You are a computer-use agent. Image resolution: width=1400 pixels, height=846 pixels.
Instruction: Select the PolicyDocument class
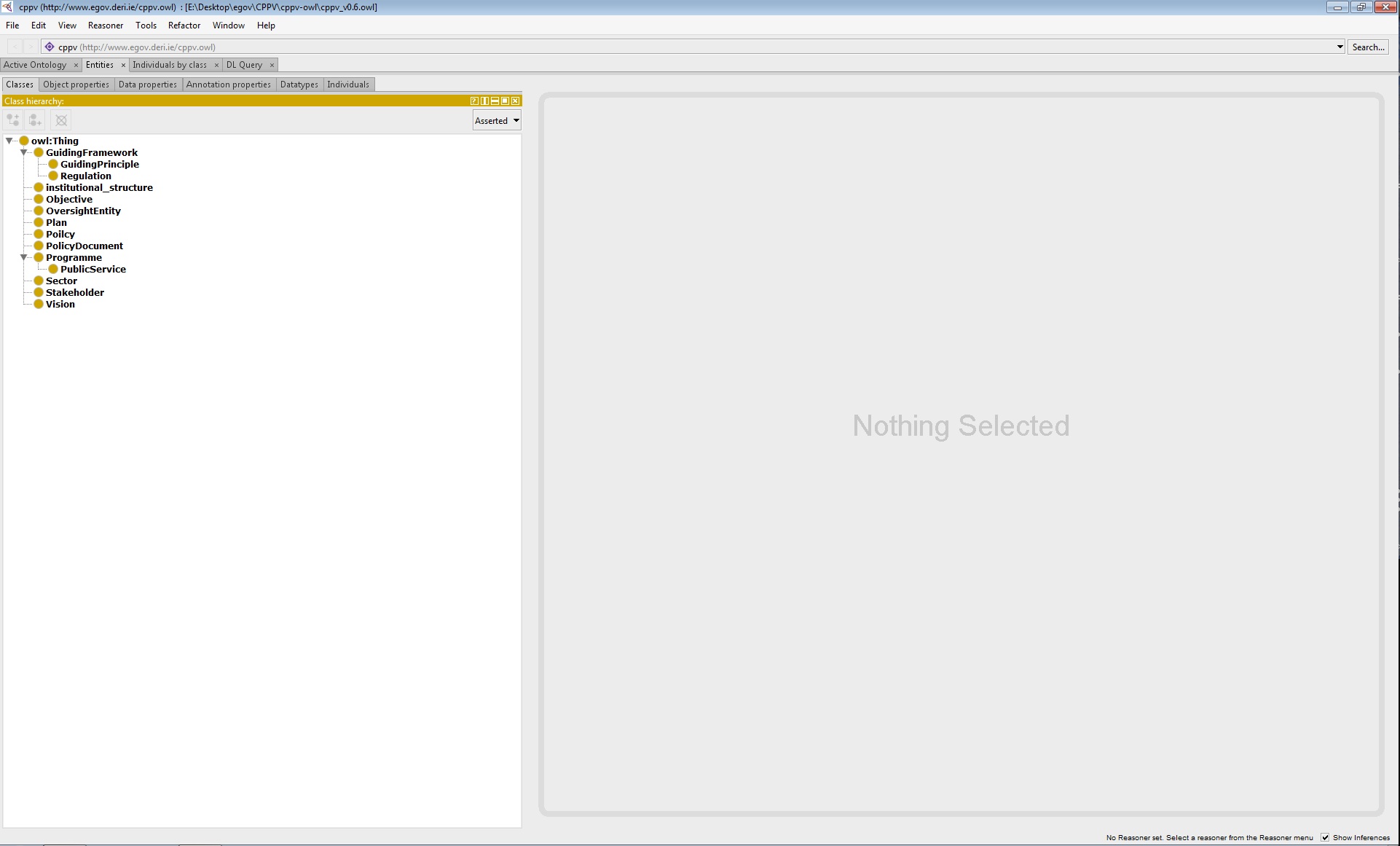tap(84, 246)
